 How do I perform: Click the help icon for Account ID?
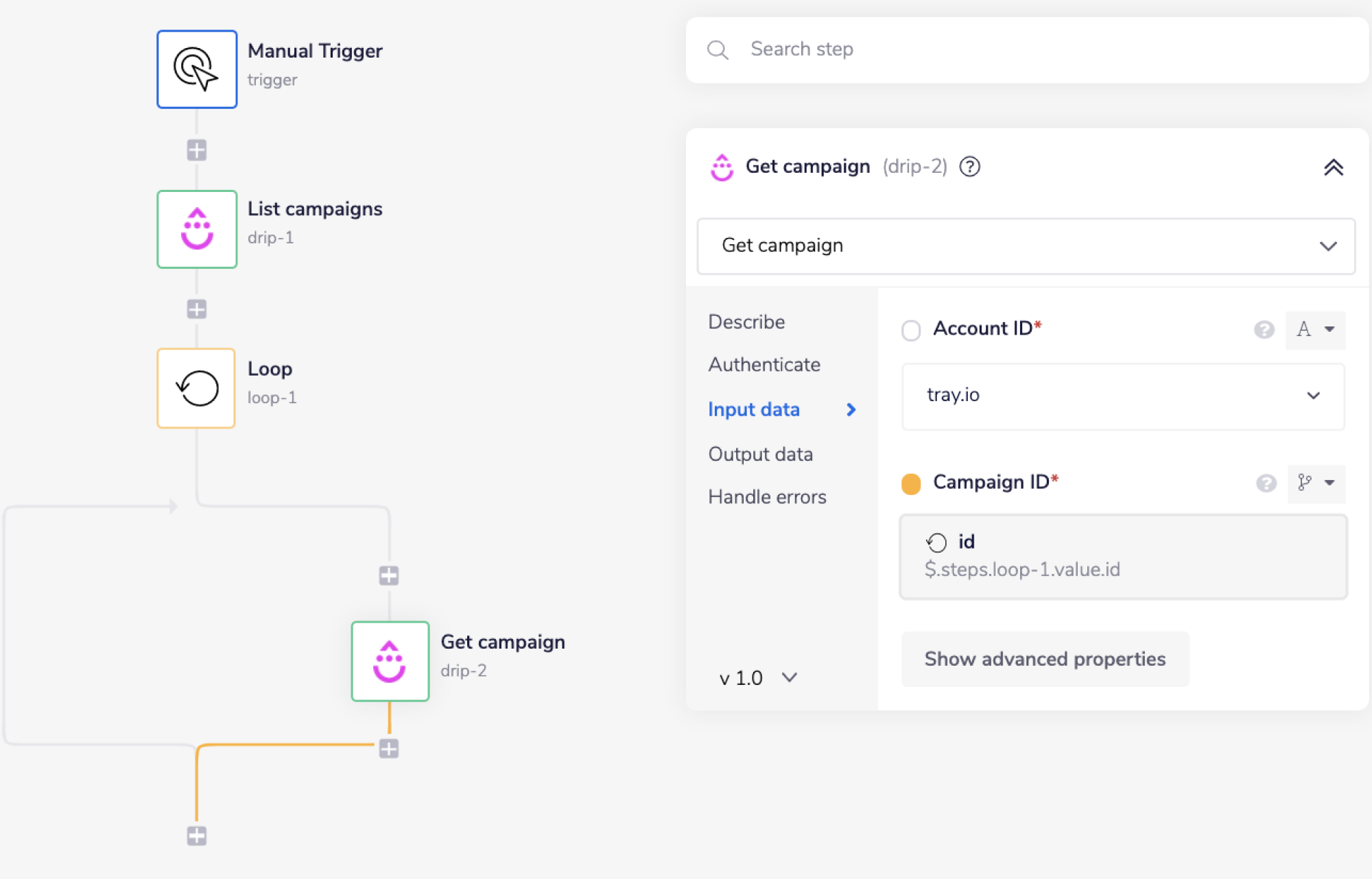pyautogui.click(x=1264, y=330)
